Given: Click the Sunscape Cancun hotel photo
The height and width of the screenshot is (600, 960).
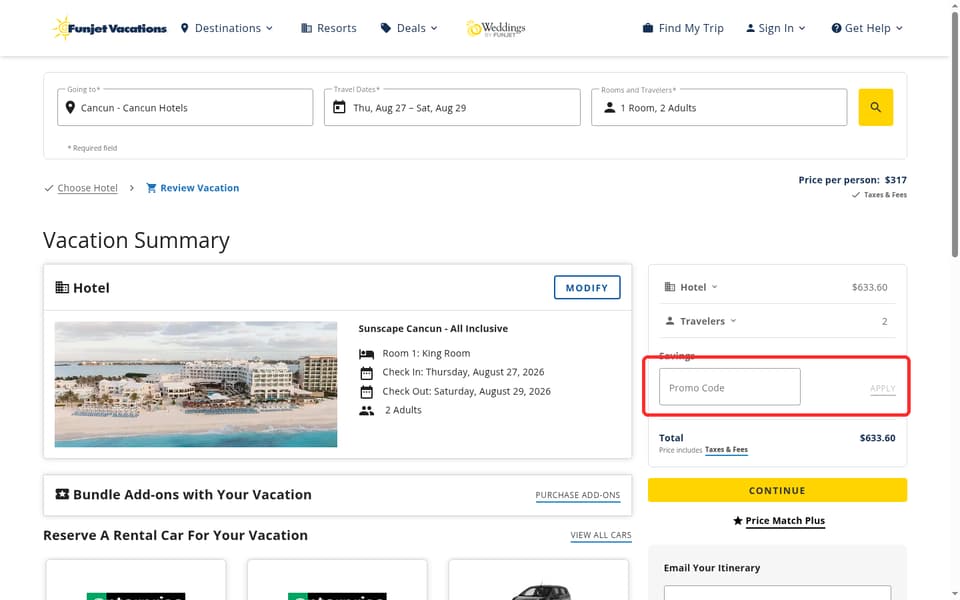Looking at the screenshot, I should pyautogui.click(x=195, y=384).
